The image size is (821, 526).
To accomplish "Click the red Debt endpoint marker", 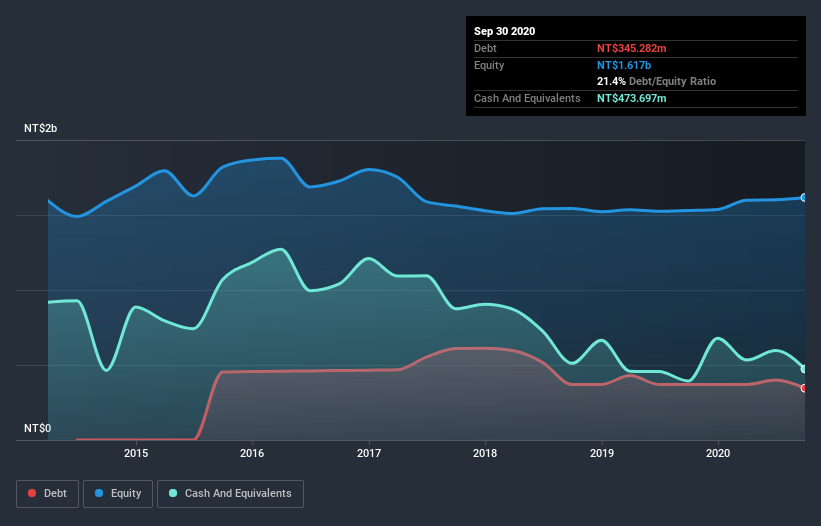I will click(x=804, y=388).
